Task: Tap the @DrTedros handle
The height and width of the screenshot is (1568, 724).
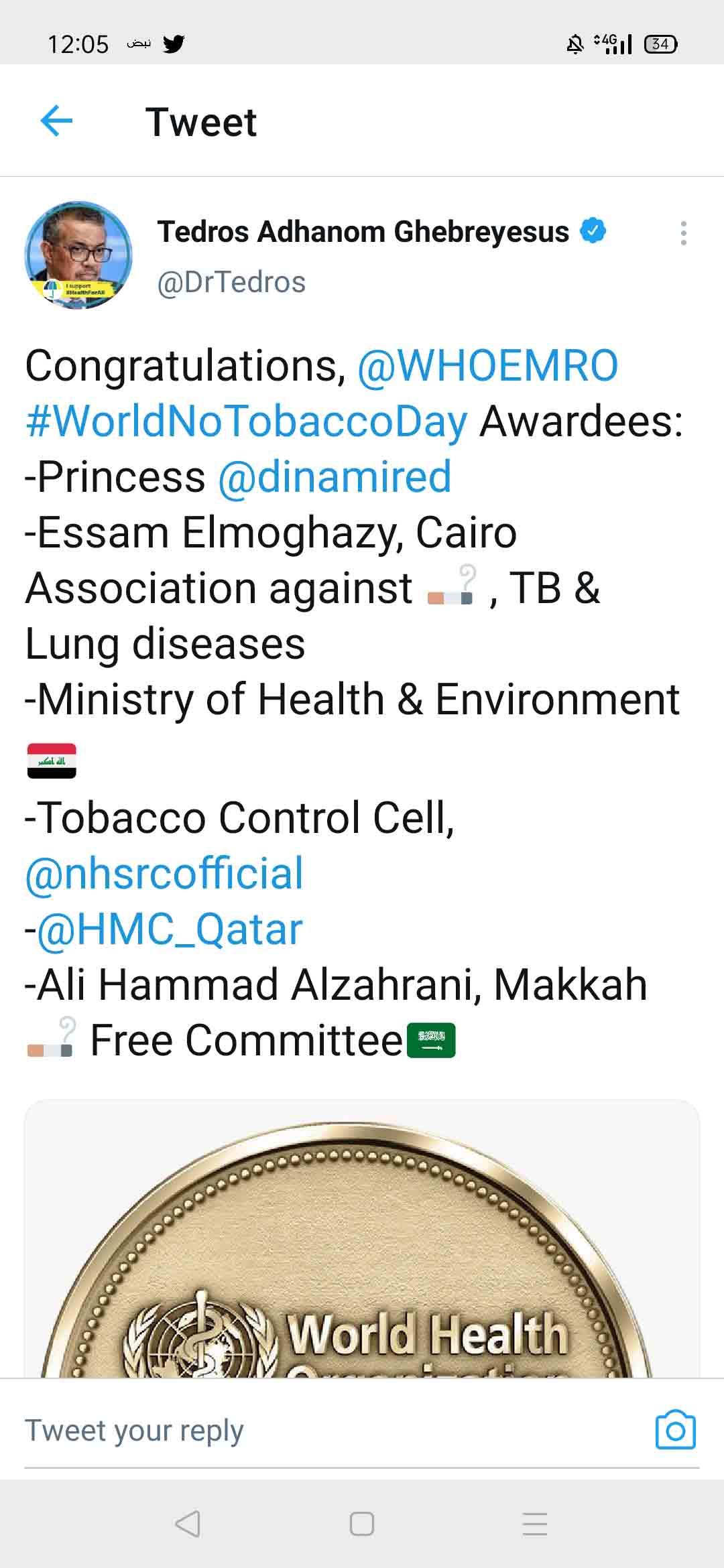Action: pyautogui.click(x=231, y=282)
